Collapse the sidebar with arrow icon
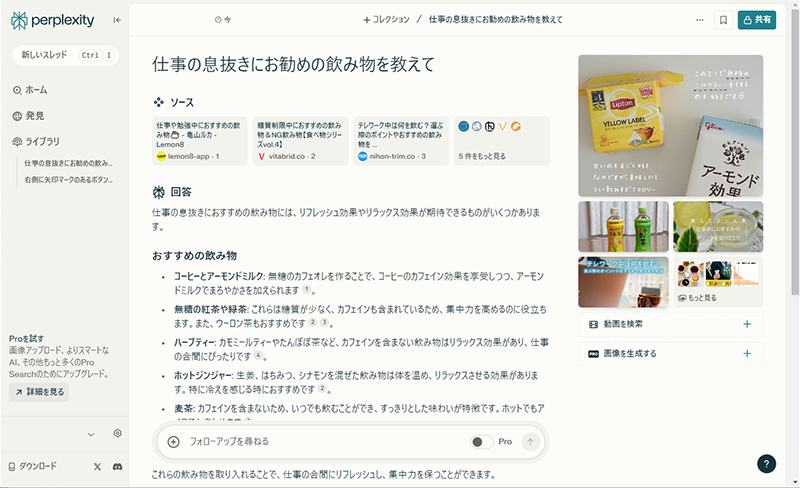 pos(117,20)
